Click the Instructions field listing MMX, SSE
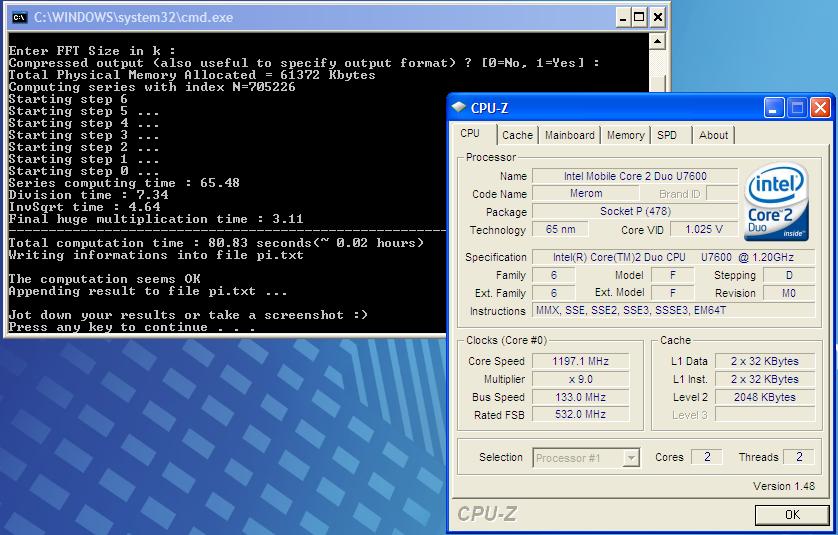The image size is (838, 535). tap(673, 310)
